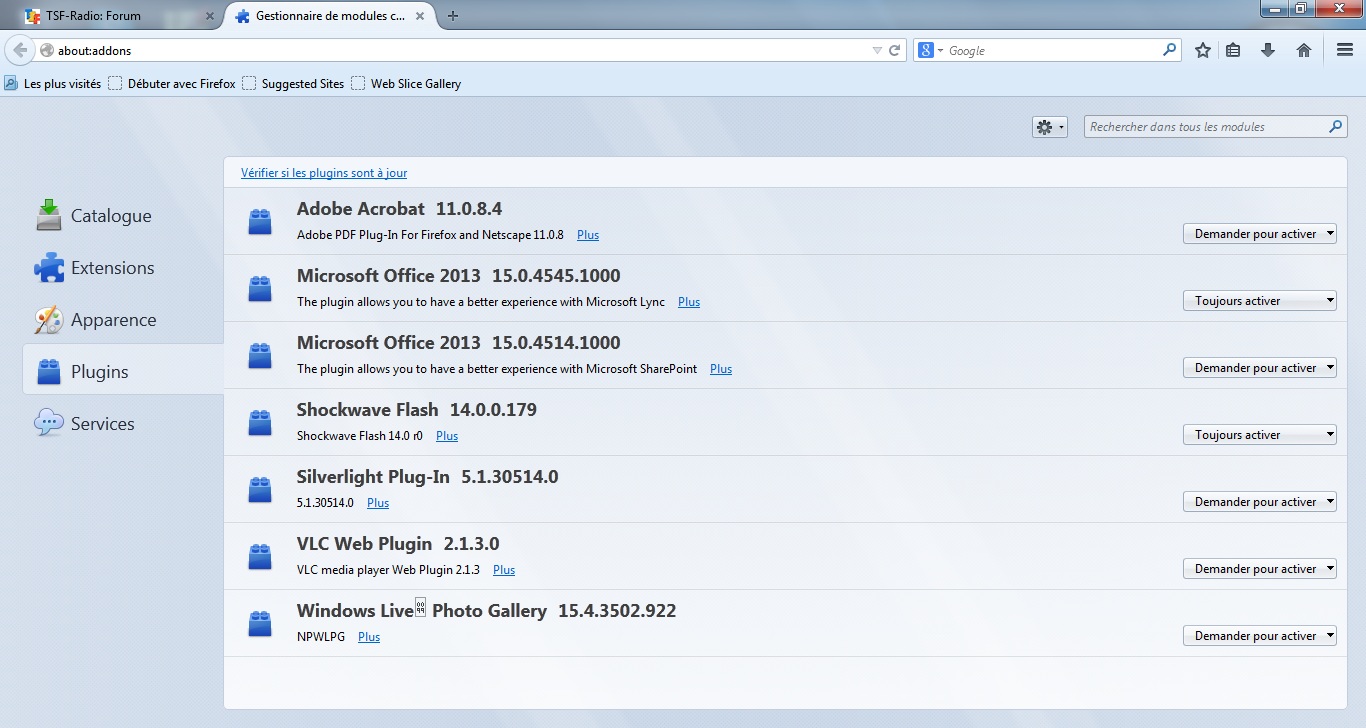Click the search magnifier in Google box
This screenshot has width=1366, height=728.
point(1170,50)
